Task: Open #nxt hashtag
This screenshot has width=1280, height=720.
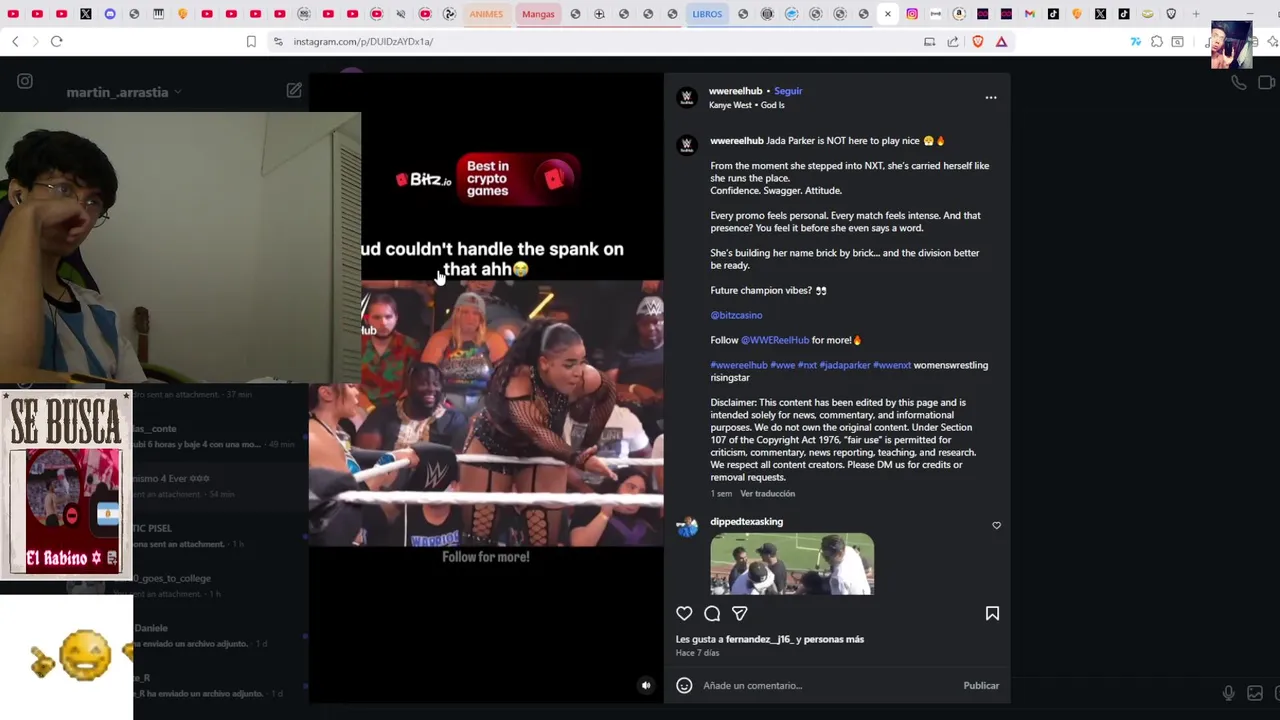Action: tap(807, 365)
